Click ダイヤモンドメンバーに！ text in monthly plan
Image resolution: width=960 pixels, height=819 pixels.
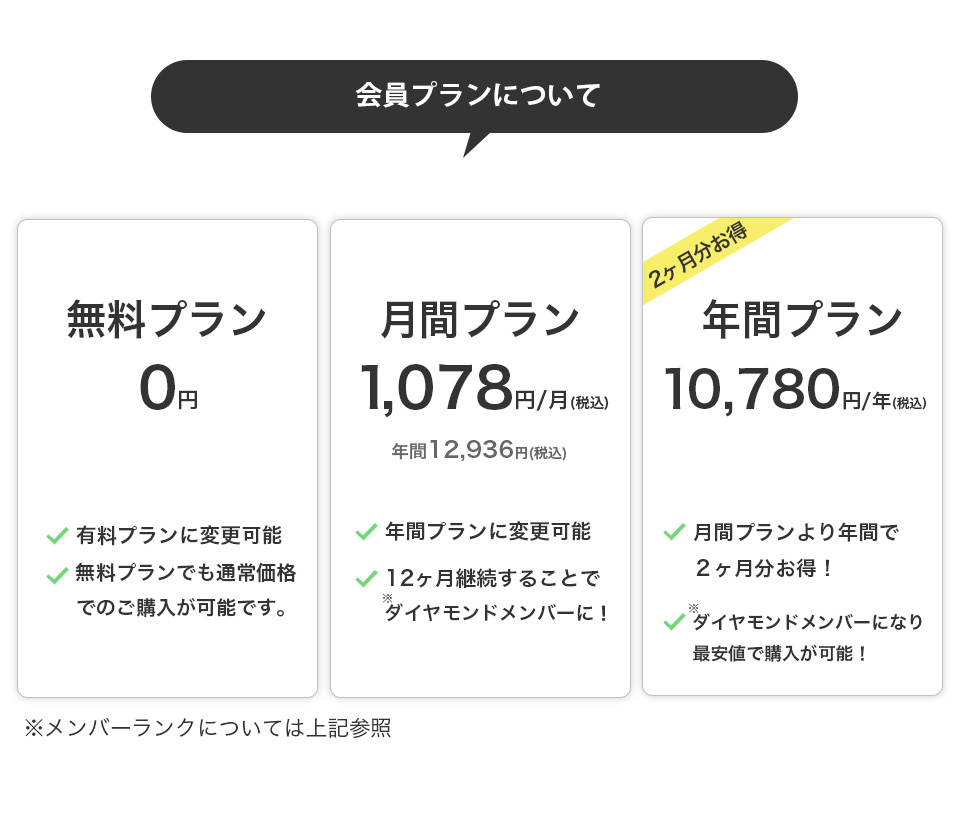point(497,612)
